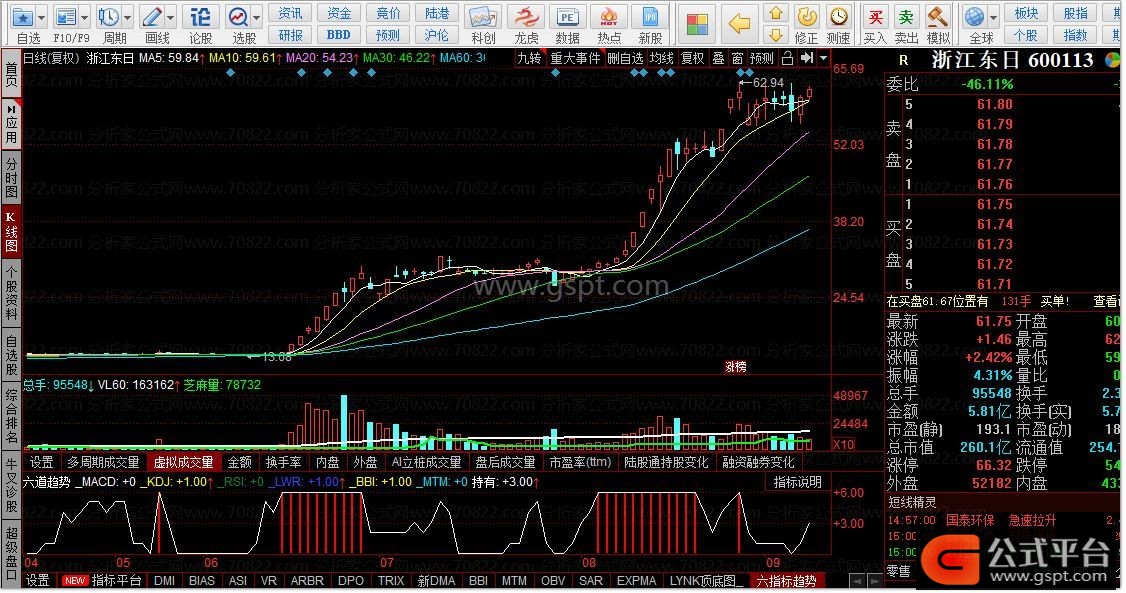Select the EXPMA indicator tab
Viewport: 1126px width, 593px height.
636,581
